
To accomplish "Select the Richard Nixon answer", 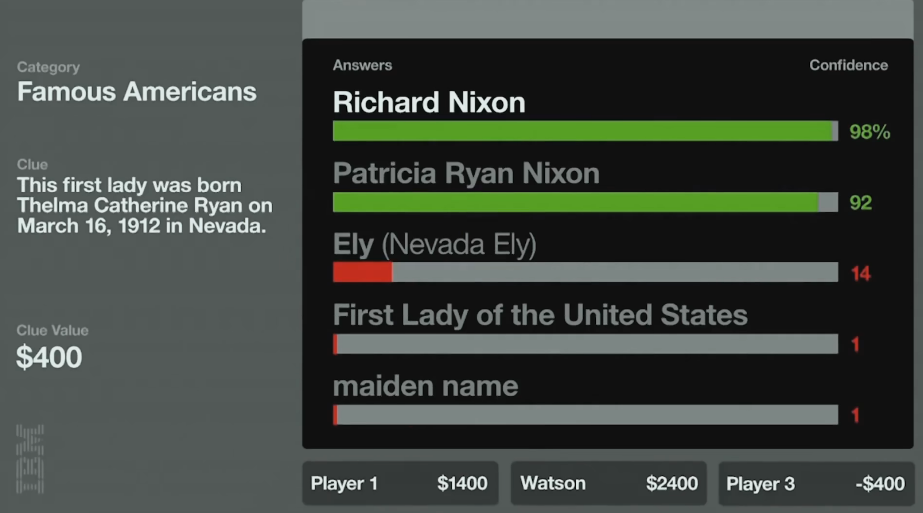I will (429, 102).
